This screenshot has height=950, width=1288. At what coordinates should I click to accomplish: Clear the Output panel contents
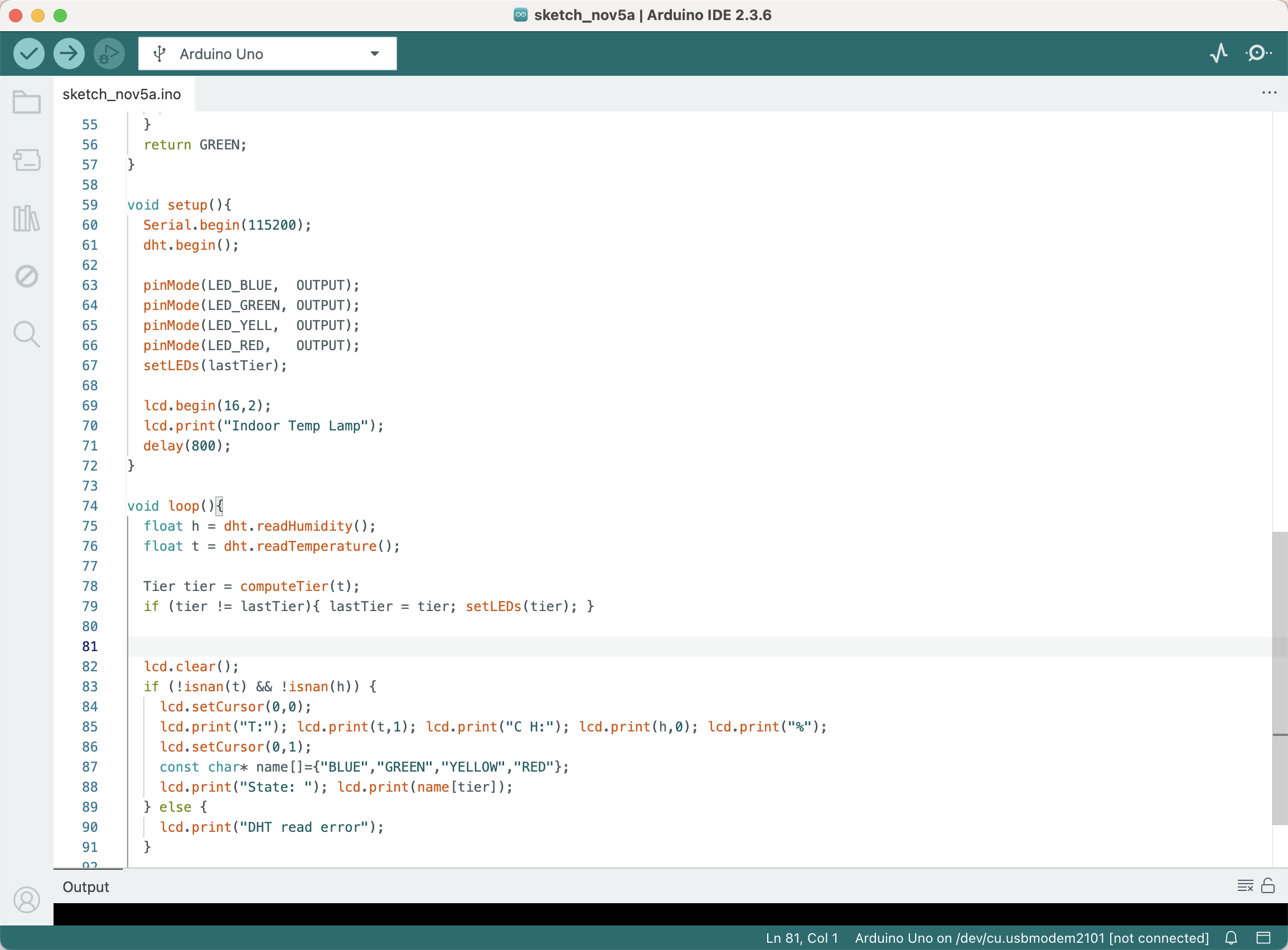click(x=1245, y=885)
